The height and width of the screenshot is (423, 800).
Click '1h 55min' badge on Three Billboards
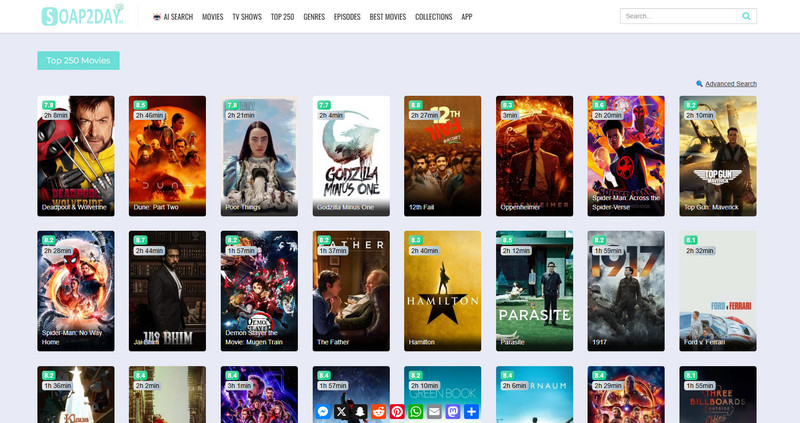tap(702, 386)
